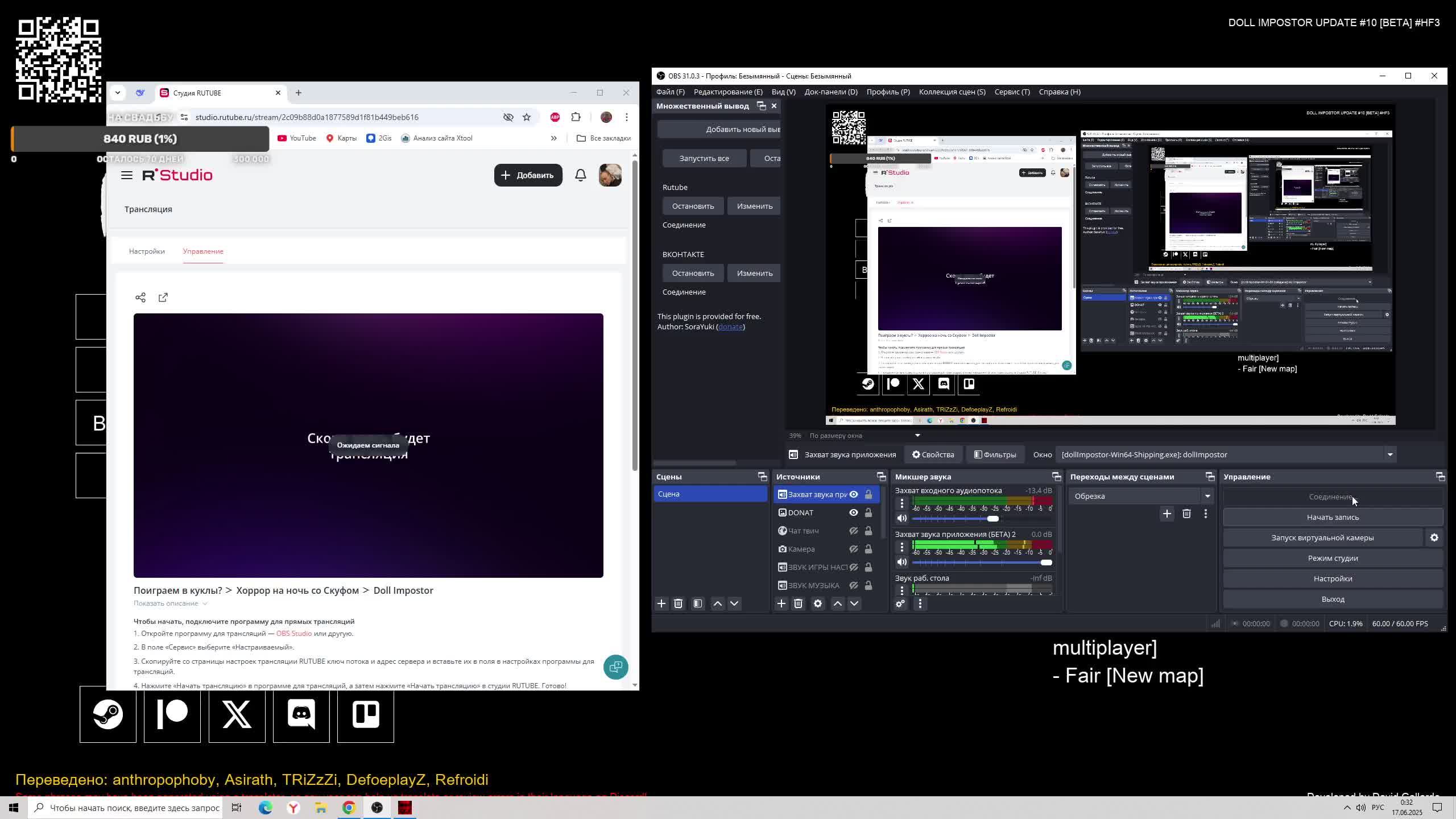Undock the Микшер звука panel
Viewport: 1456px width, 819px height.
click(x=1056, y=477)
